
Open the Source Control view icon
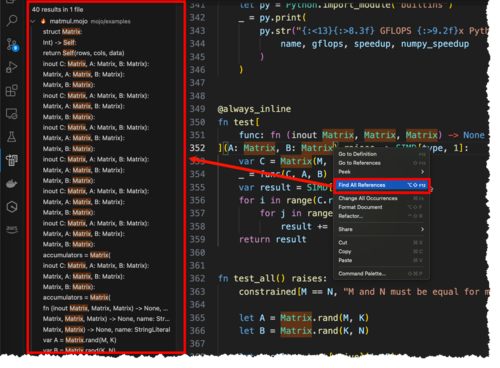point(12,45)
